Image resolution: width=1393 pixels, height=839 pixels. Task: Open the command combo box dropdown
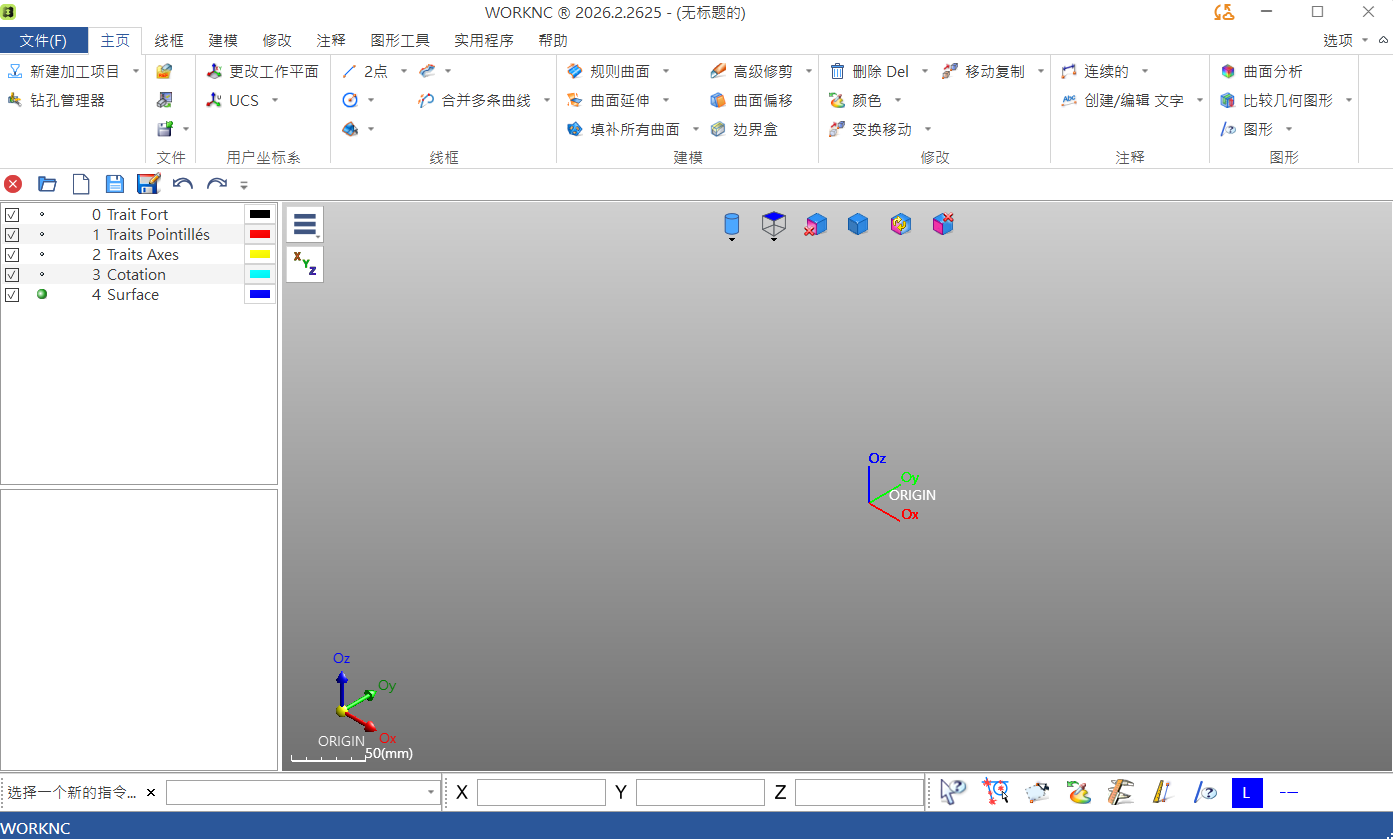point(431,793)
